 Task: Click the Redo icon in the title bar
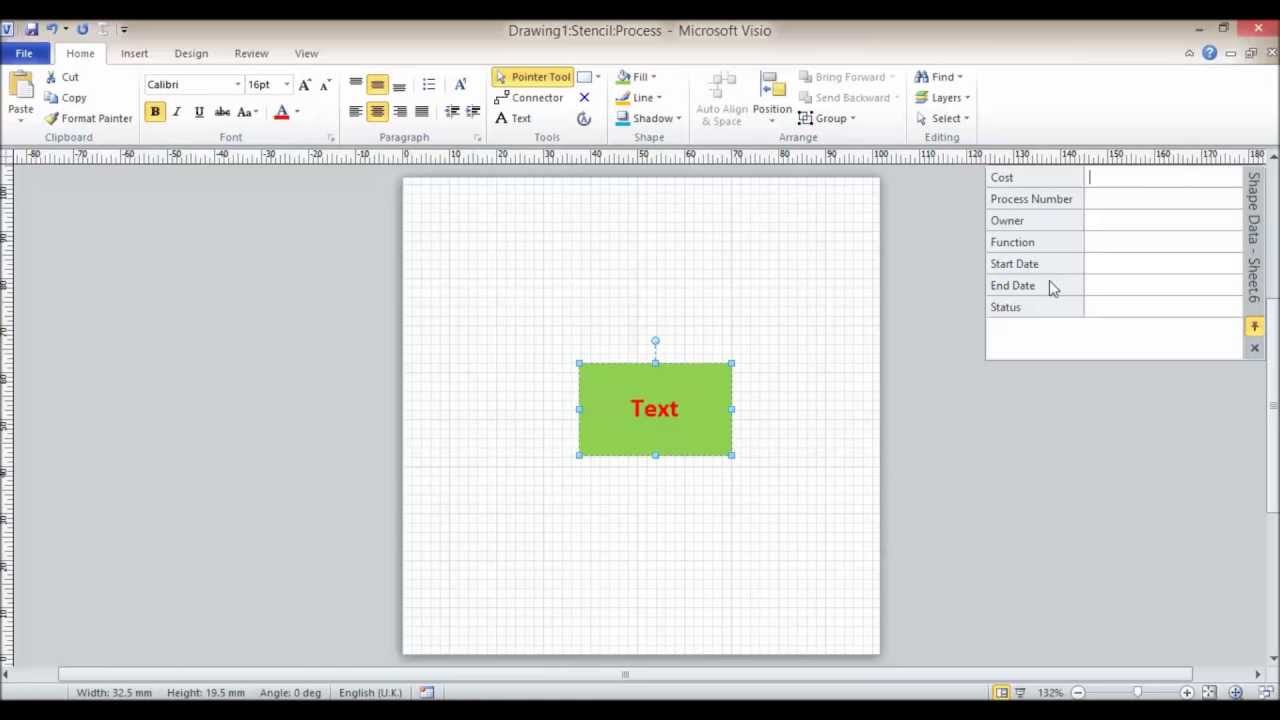tap(82, 29)
